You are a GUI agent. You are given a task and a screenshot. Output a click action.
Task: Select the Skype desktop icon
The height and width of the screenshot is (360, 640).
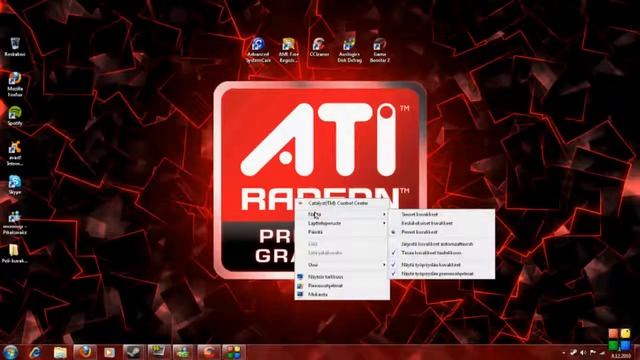[15, 185]
